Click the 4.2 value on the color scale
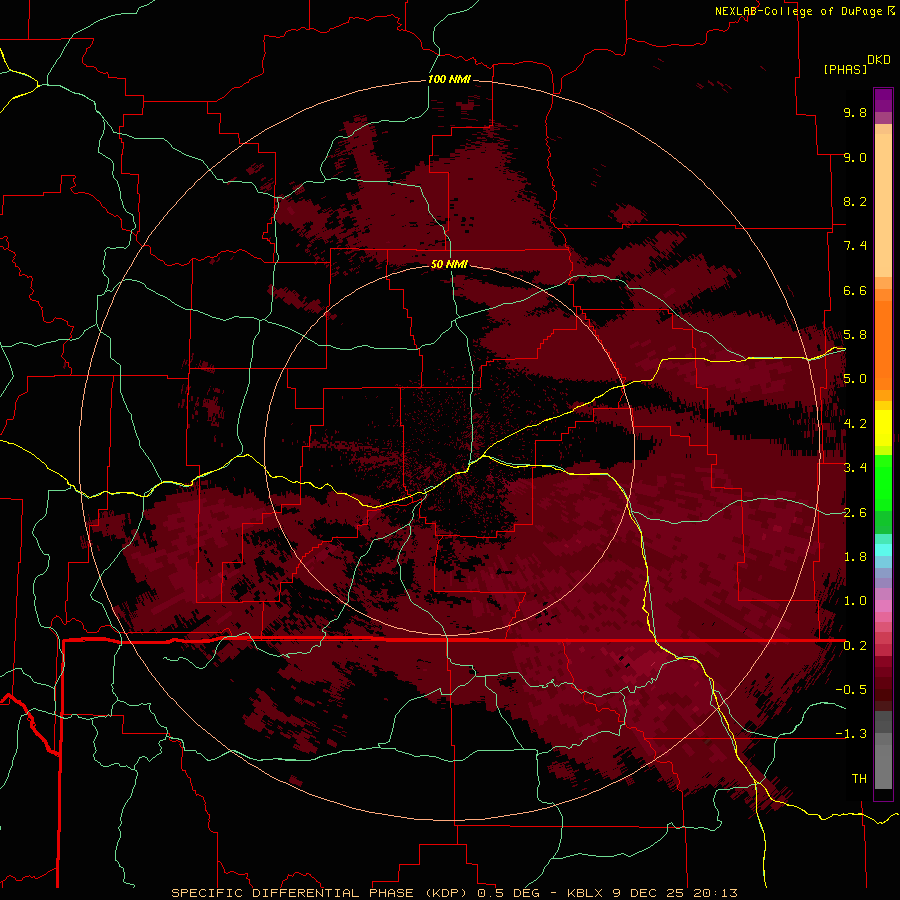The height and width of the screenshot is (900, 900). pyautogui.click(x=855, y=424)
